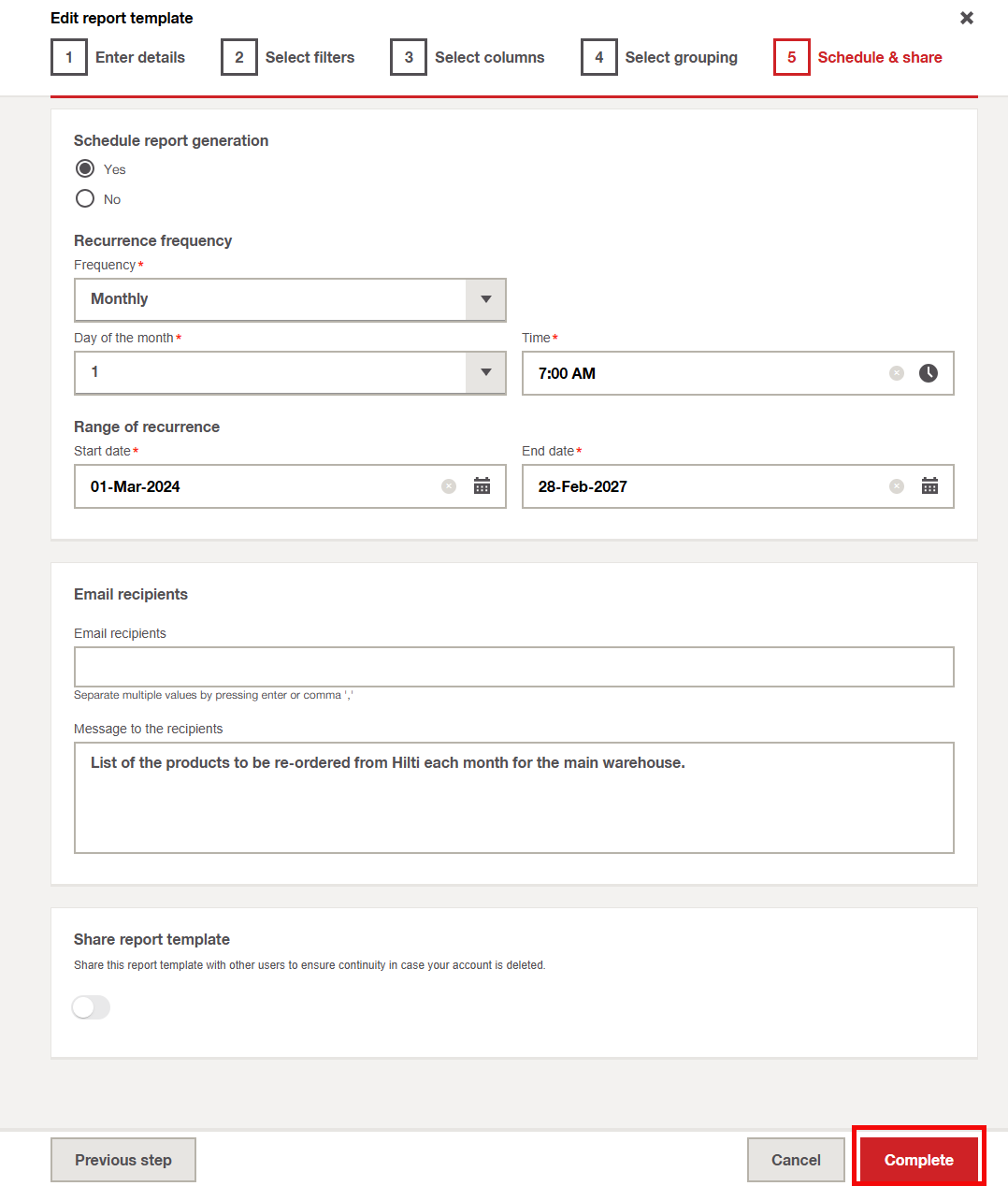Enable the Share report template switch
The height and width of the screenshot is (1186, 1008).
pos(91,1007)
